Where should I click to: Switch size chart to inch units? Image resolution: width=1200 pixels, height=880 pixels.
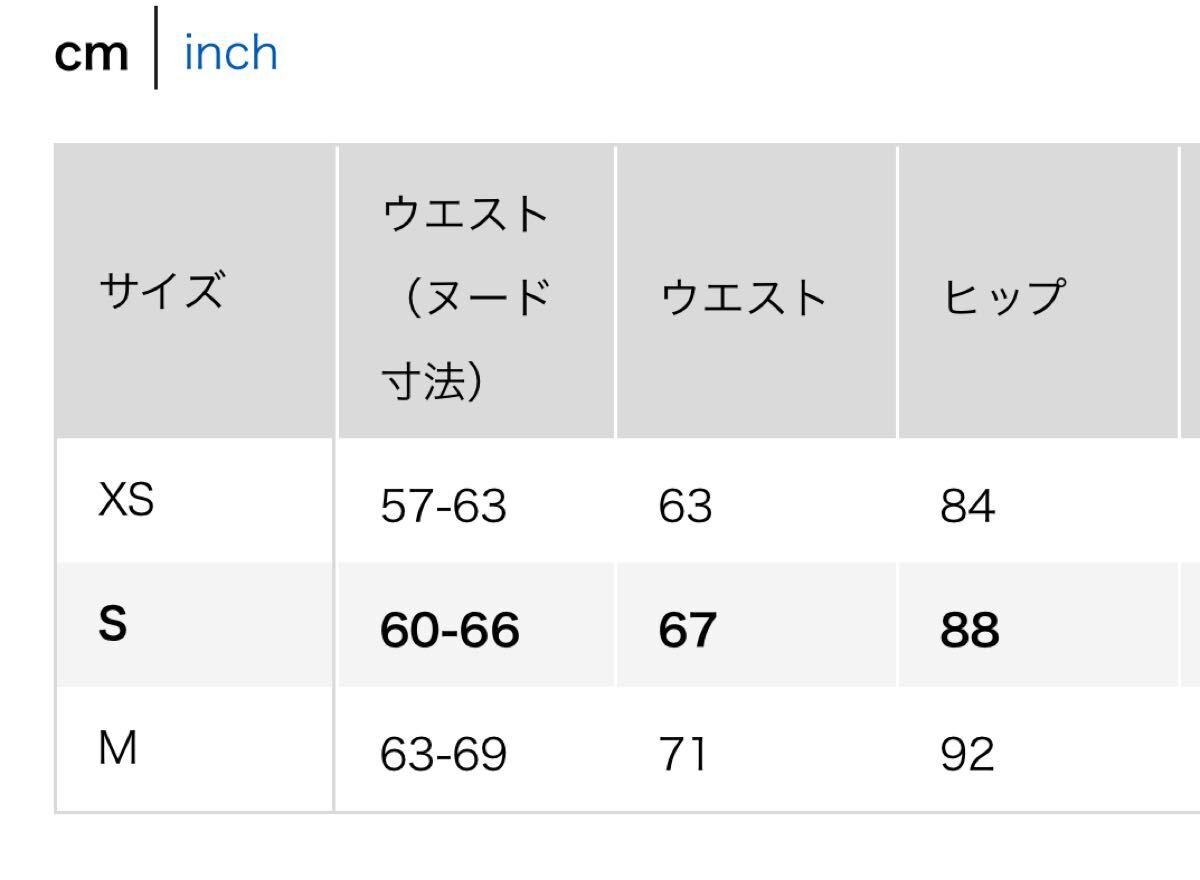click(x=230, y=53)
